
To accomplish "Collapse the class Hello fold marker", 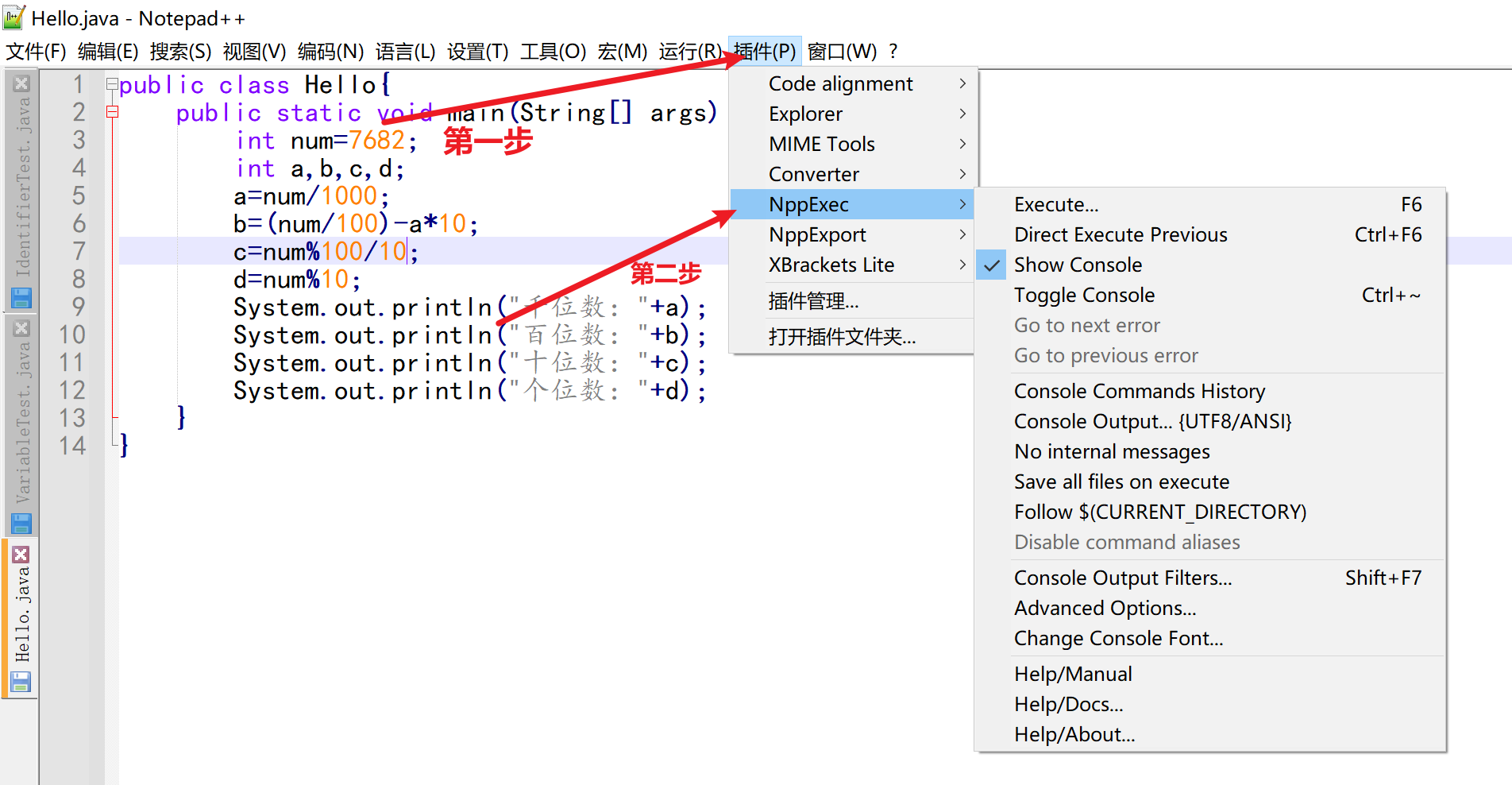I will click(112, 83).
